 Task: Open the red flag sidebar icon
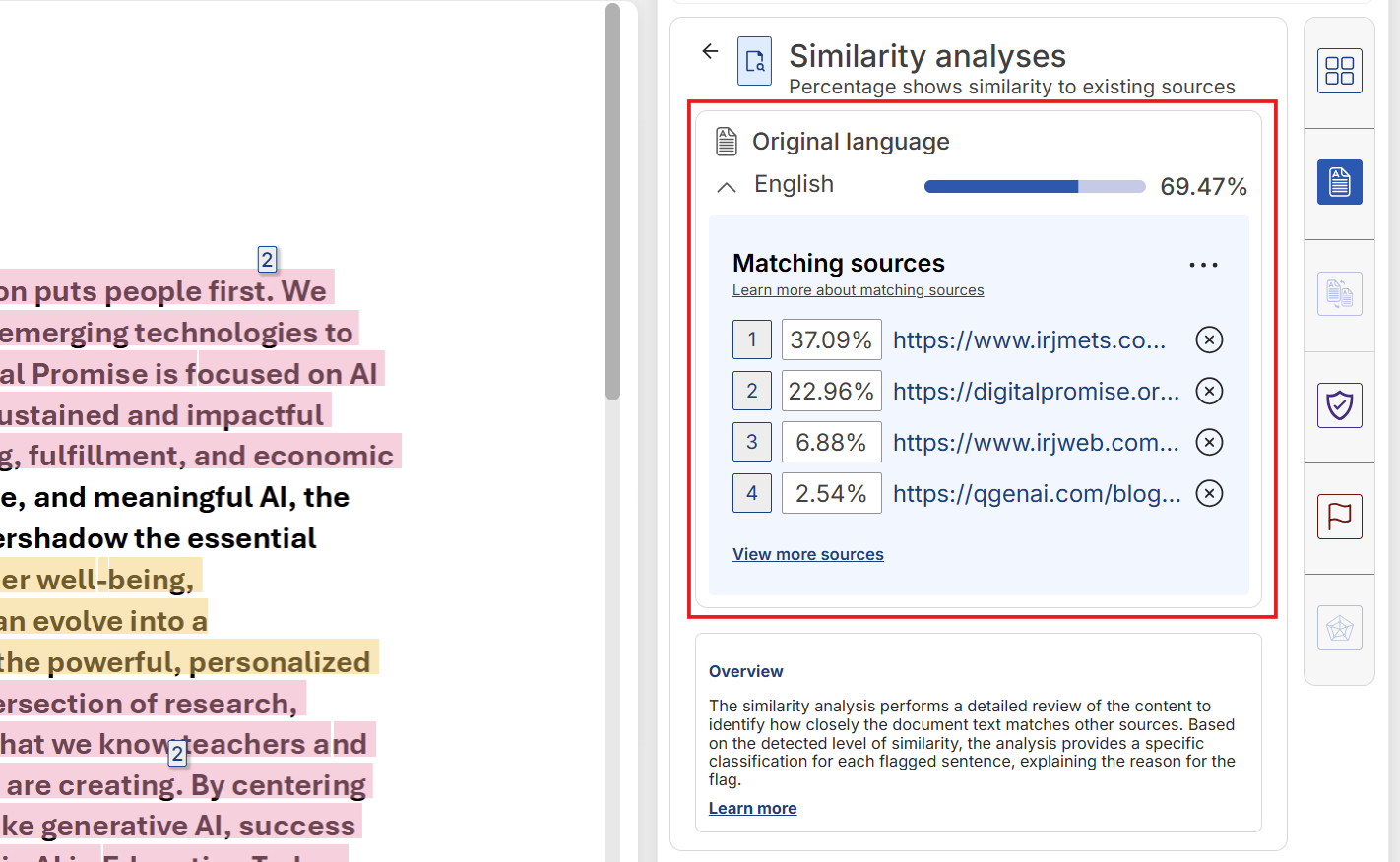coord(1339,517)
